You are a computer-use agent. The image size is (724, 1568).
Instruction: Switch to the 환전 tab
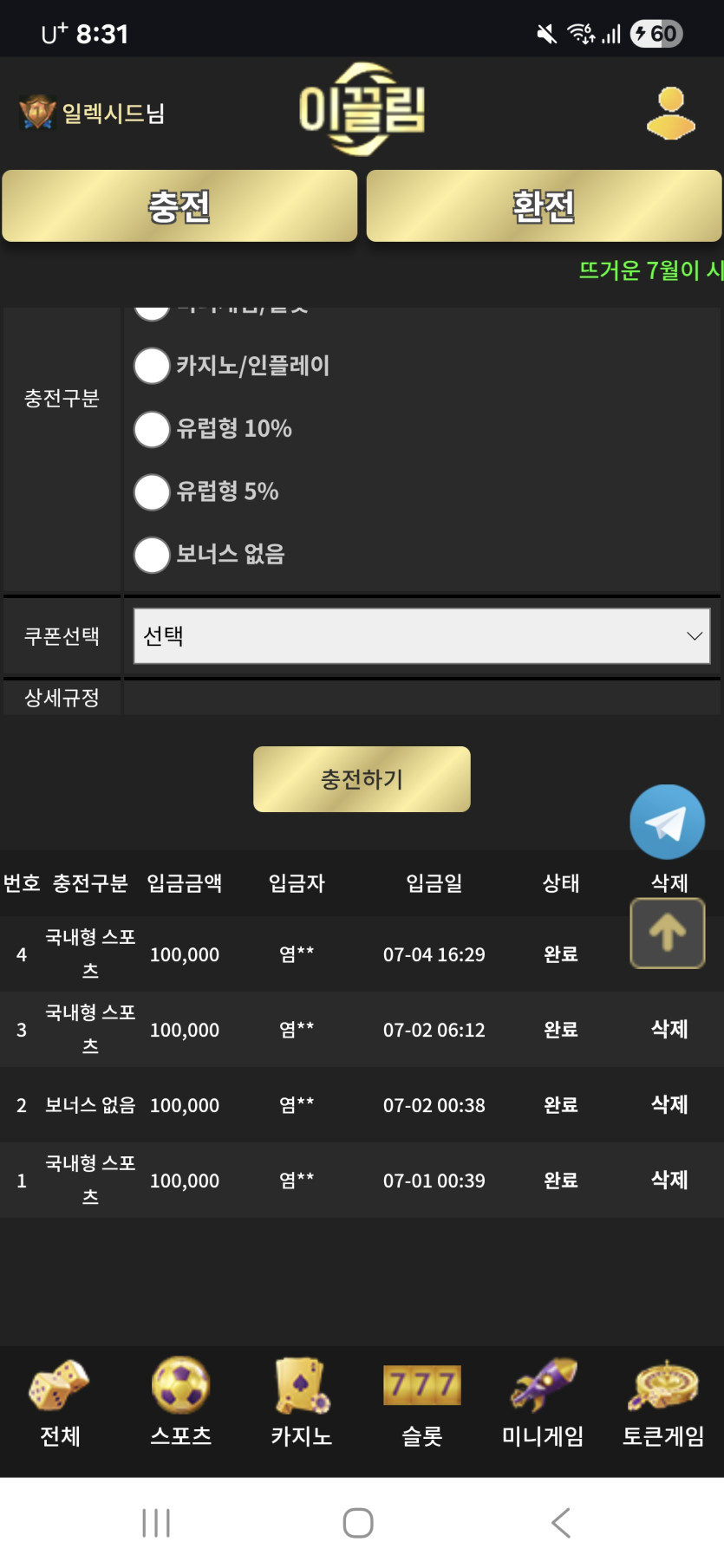click(x=544, y=206)
